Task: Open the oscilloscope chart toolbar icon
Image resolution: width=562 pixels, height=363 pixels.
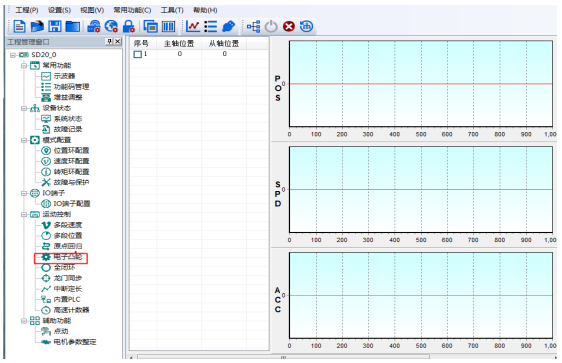Action: tap(193, 26)
